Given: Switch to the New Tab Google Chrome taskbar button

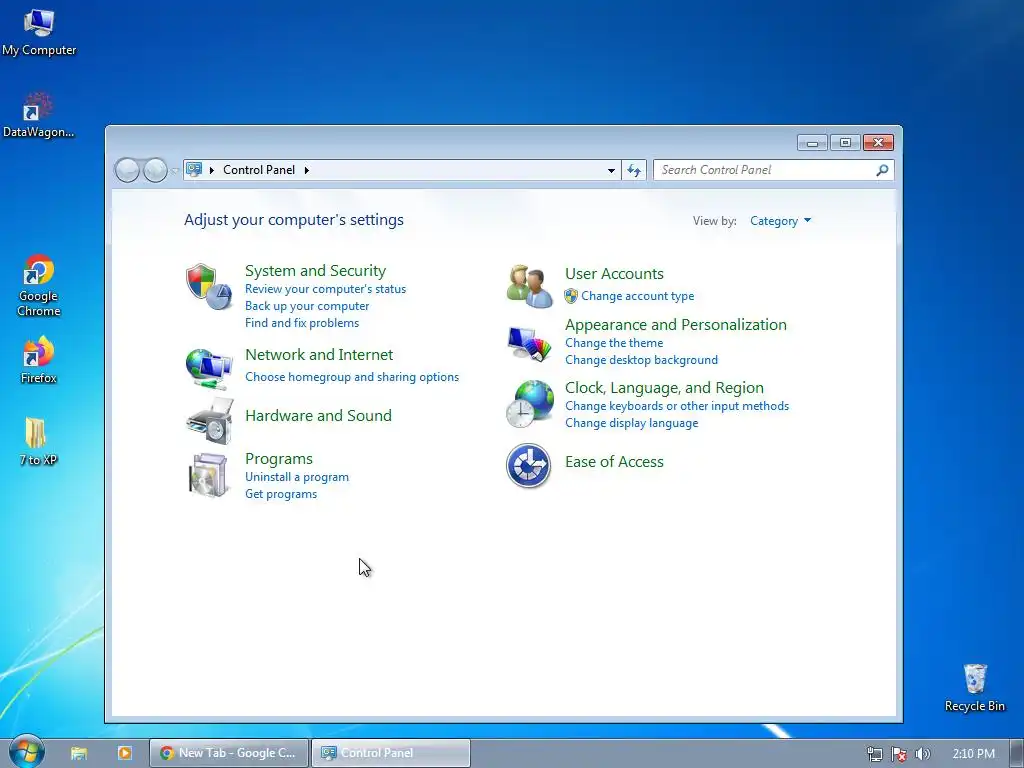Looking at the screenshot, I should [x=229, y=753].
